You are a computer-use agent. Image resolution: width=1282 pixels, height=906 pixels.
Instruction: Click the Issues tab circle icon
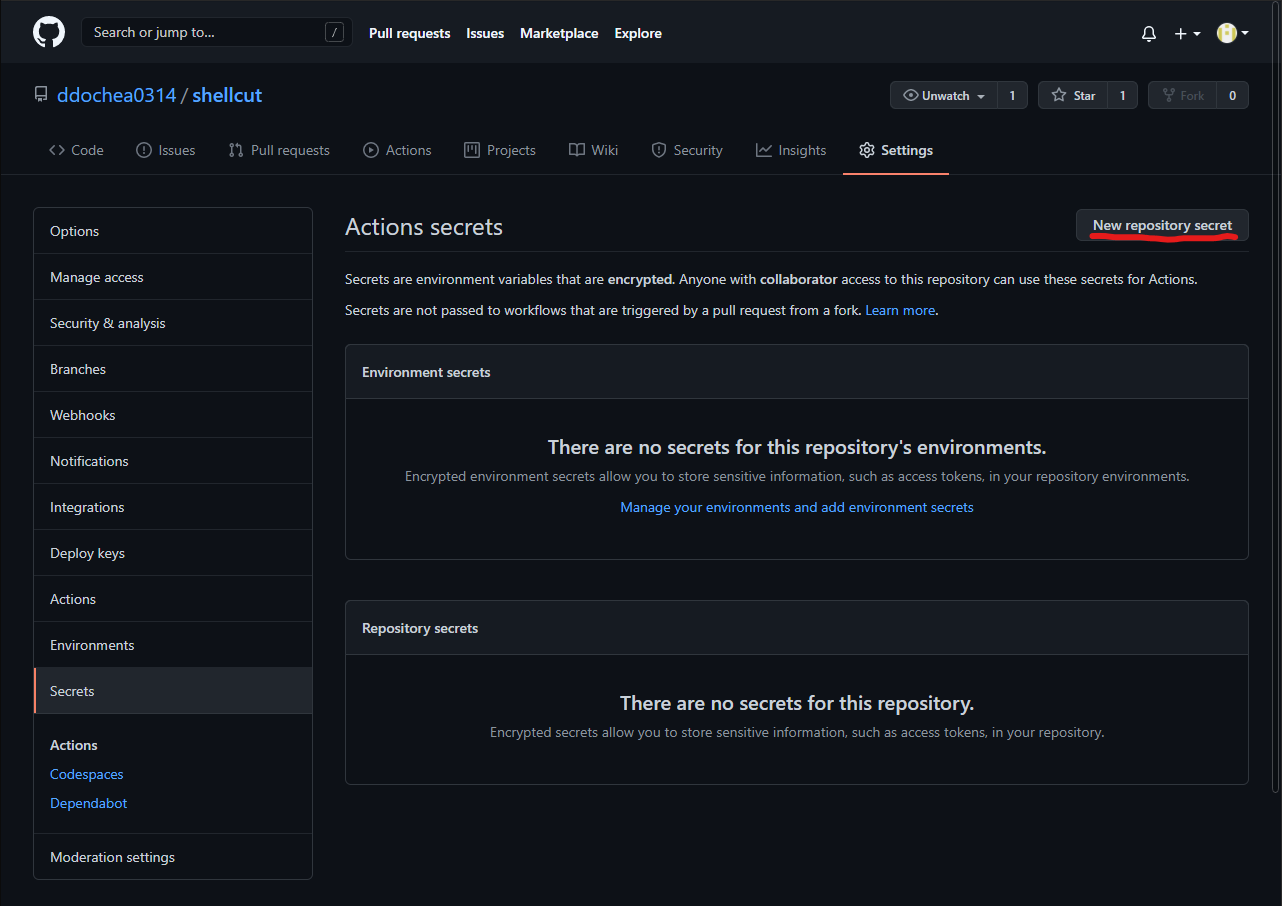144,150
